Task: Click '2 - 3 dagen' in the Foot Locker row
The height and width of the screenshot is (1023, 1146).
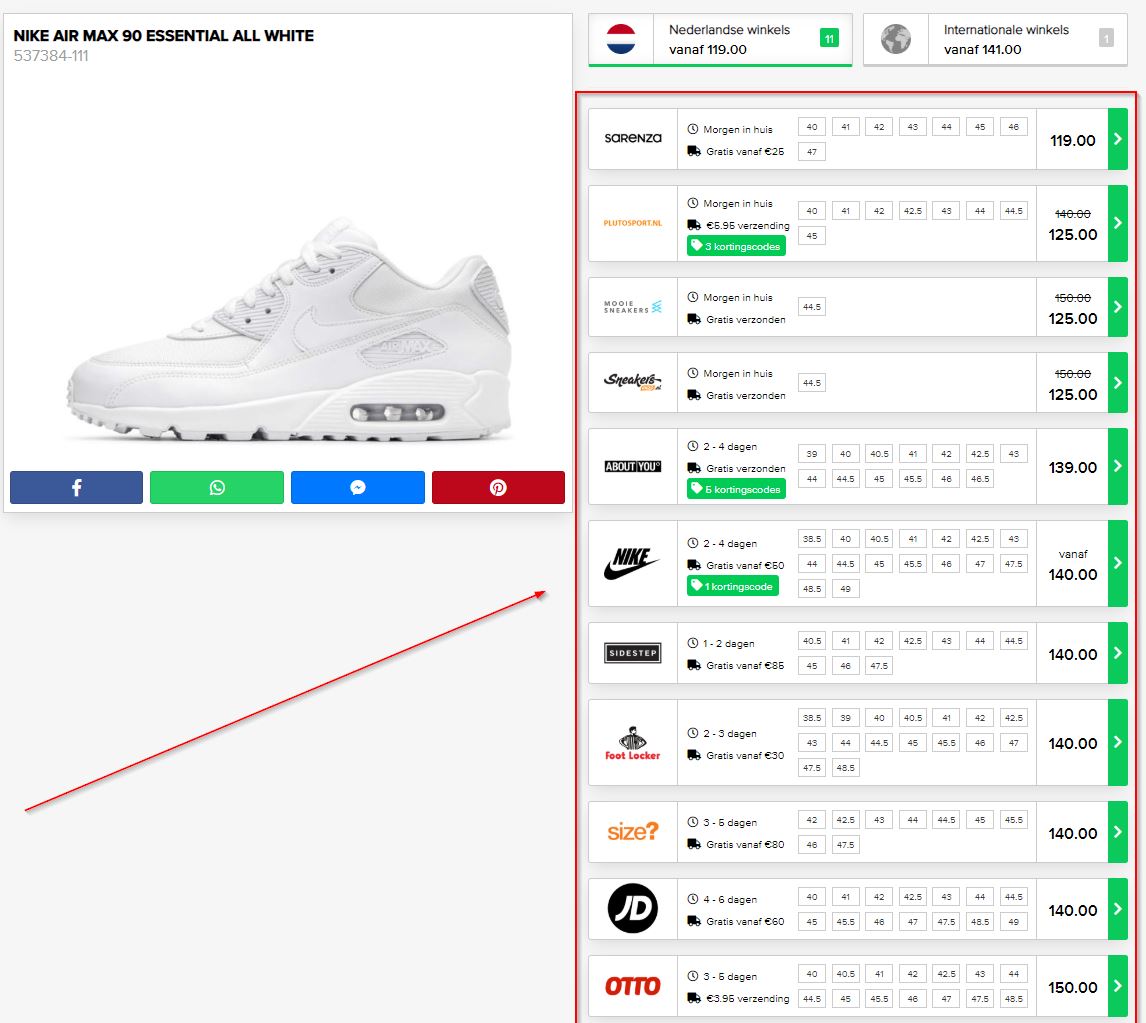Action: click(730, 734)
